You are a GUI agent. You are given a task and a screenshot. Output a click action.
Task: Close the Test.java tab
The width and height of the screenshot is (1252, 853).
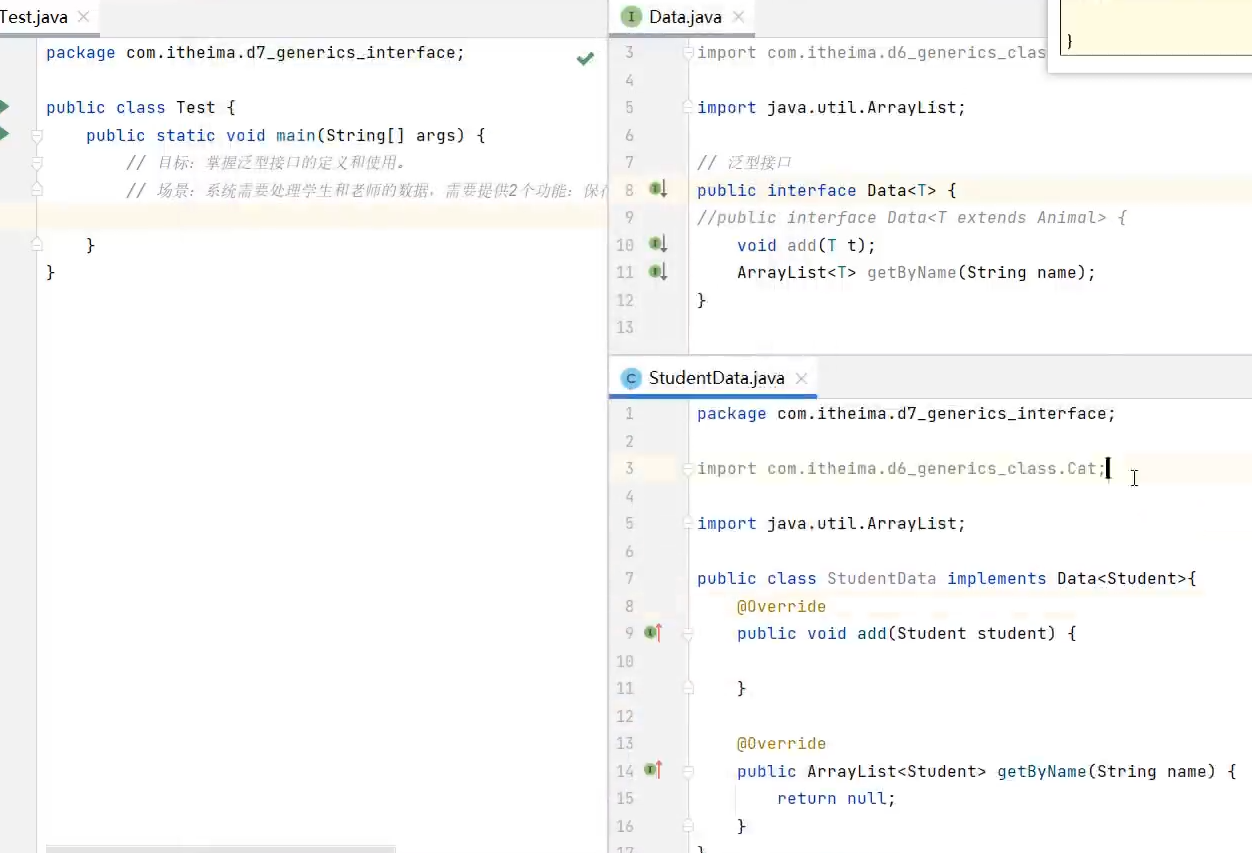click(x=83, y=17)
